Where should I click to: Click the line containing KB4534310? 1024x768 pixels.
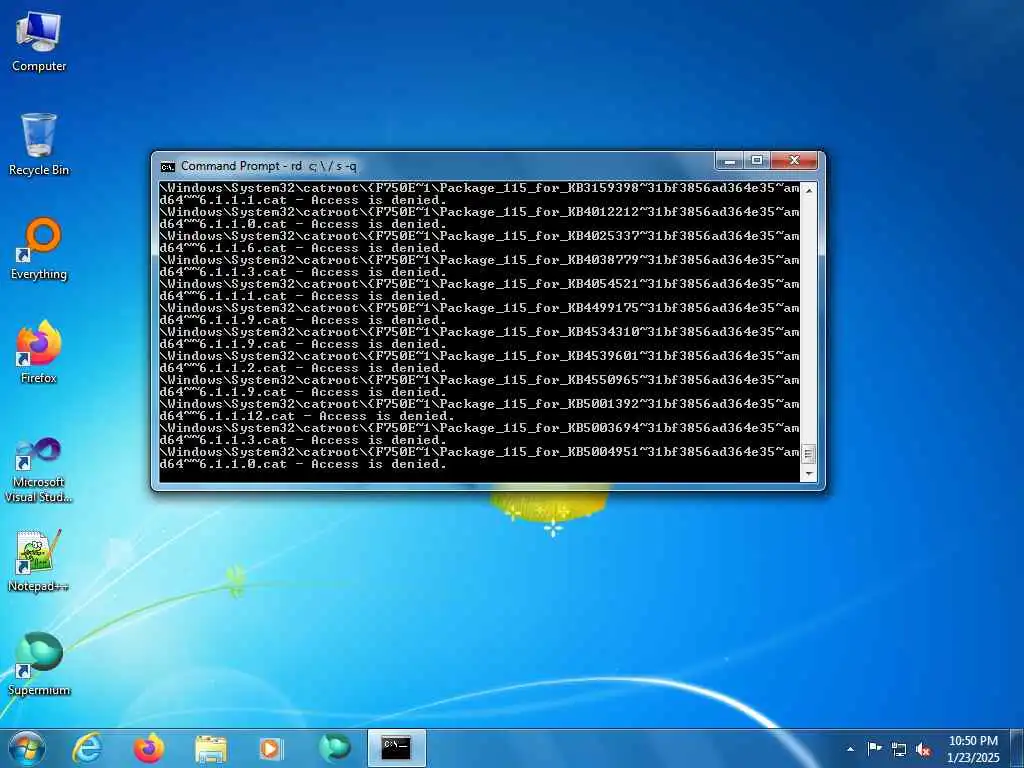479,332
